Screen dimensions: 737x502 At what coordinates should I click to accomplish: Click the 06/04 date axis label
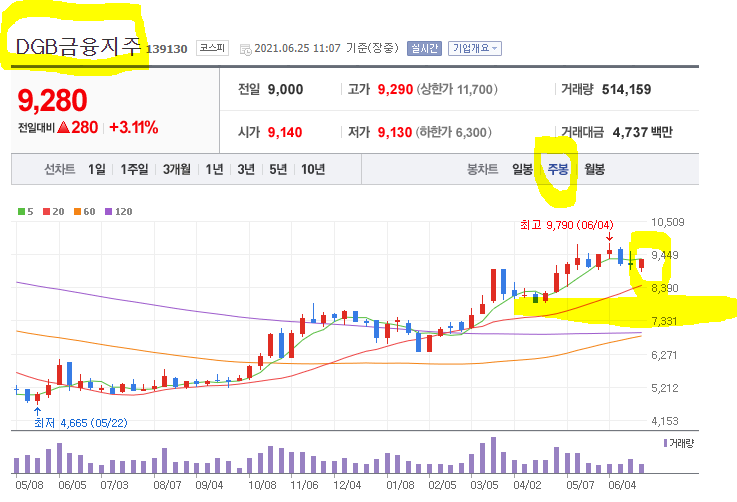tap(622, 485)
